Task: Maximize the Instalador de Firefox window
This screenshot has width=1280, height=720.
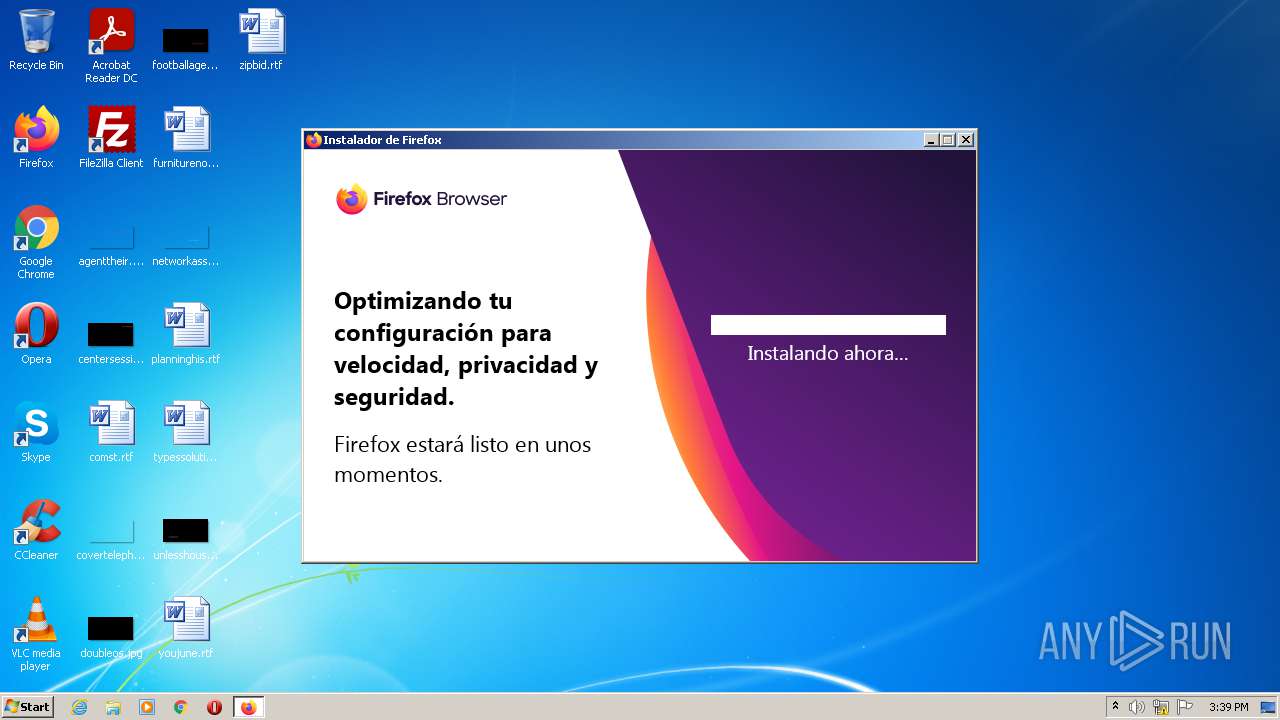Action: pos(948,140)
